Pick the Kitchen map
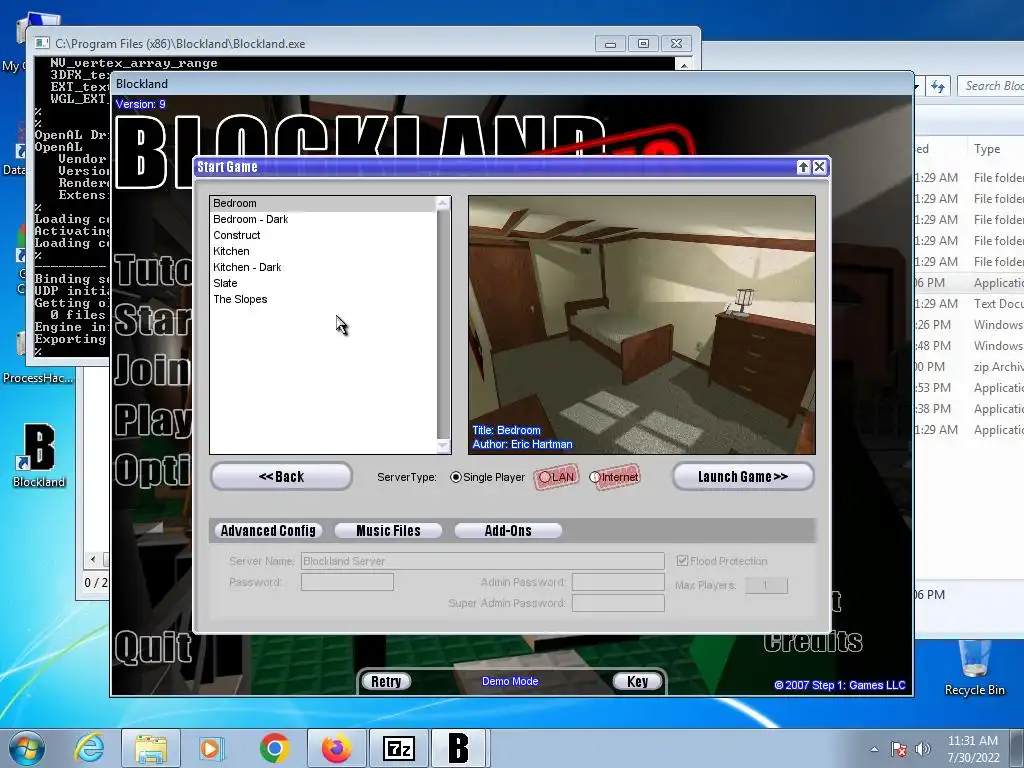Viewport: 1024px width, 768px height. click(x=323, y=251)
